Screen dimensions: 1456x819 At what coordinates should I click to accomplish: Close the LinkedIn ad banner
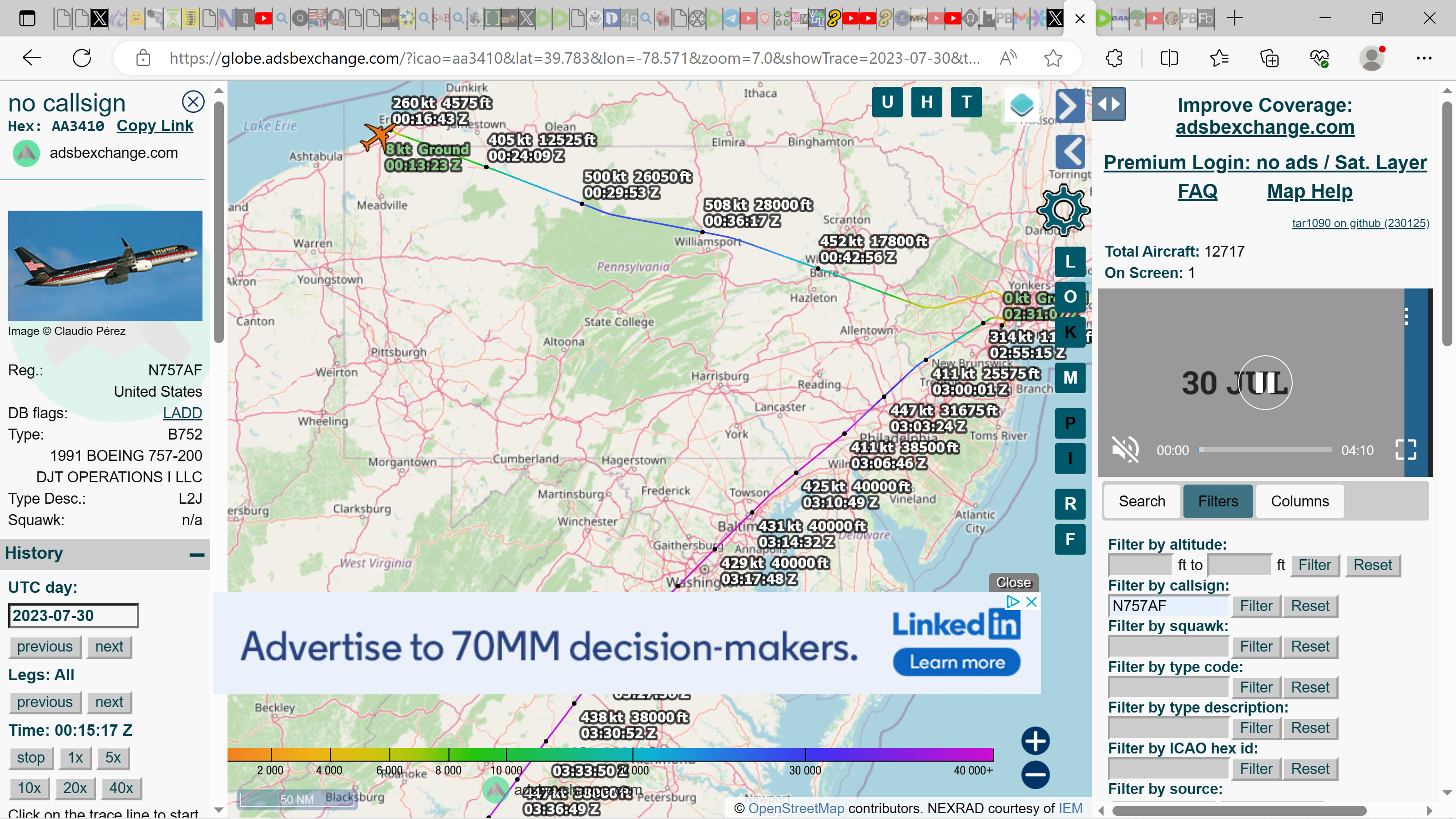1031,602
